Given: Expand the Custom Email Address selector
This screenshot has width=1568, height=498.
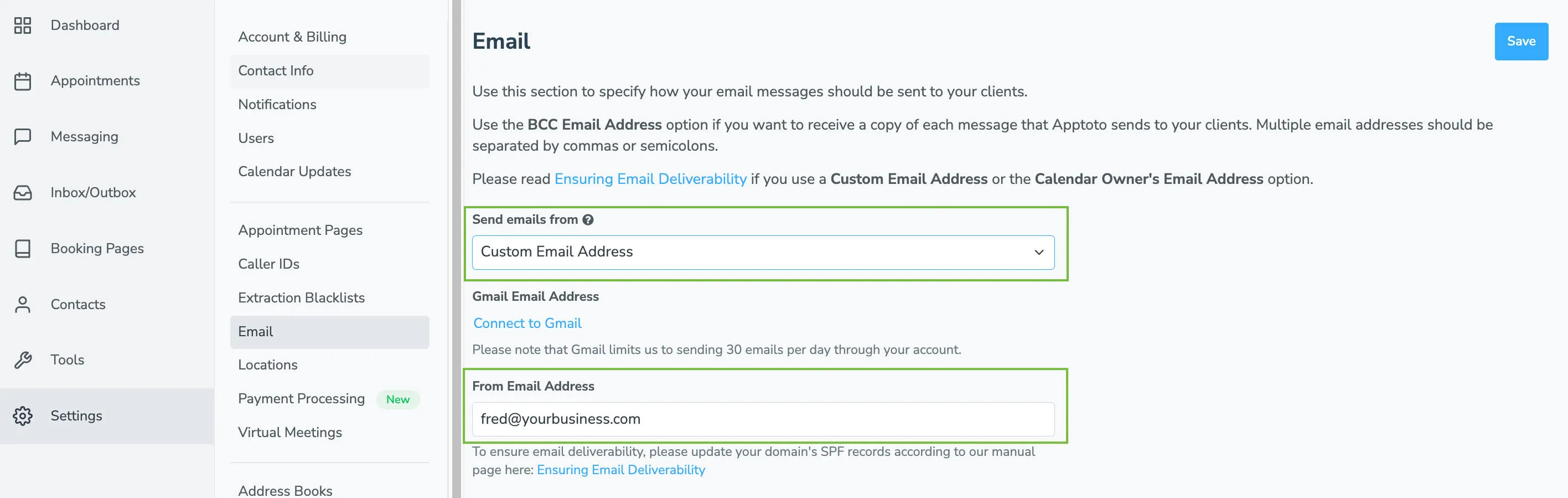Looking at the screenshot, I should coord(763,251).
